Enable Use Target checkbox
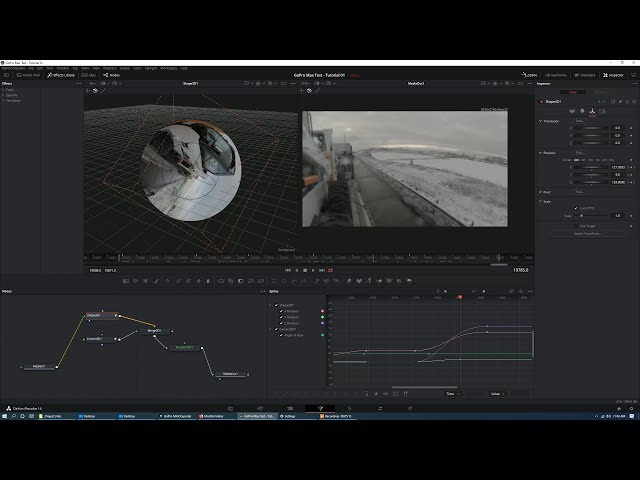Screen dimensions: 640x480 pos(576,226)
